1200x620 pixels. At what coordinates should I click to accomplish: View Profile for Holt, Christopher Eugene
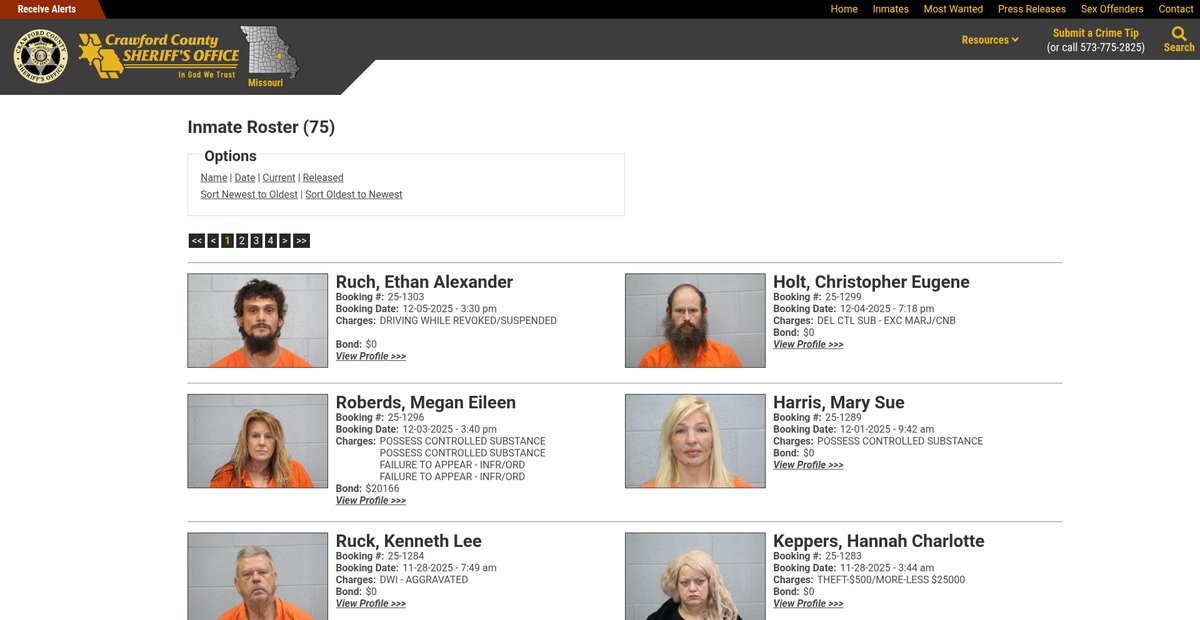click(x=808, y=345)
